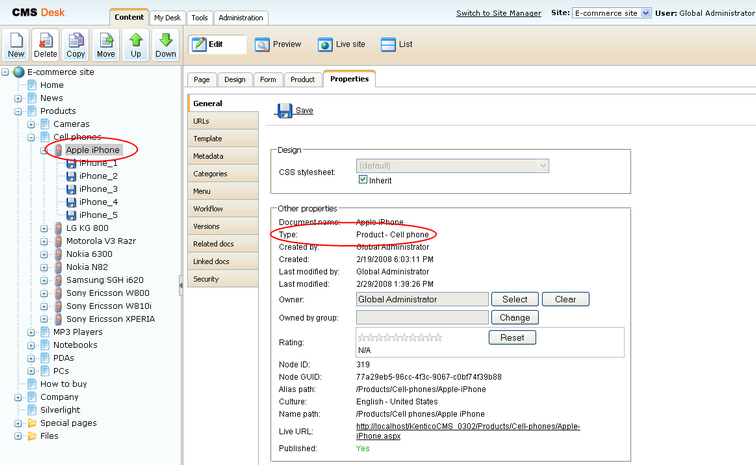Open the Live URL hyperlink
The height and width of the screenshot is (465, 756).
point(468,431)
